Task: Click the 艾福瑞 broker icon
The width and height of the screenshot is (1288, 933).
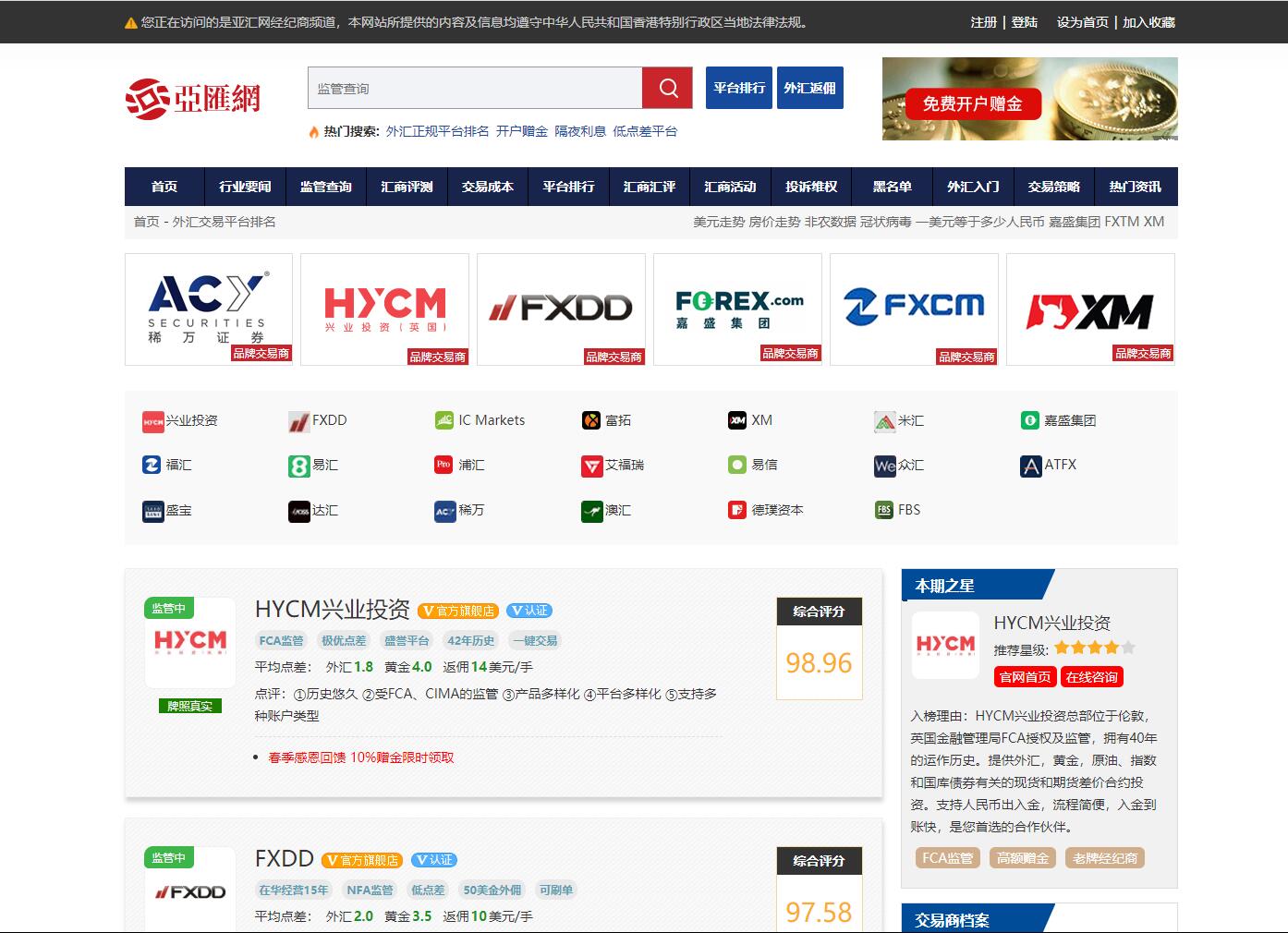Action: click(x=591, y=466)
